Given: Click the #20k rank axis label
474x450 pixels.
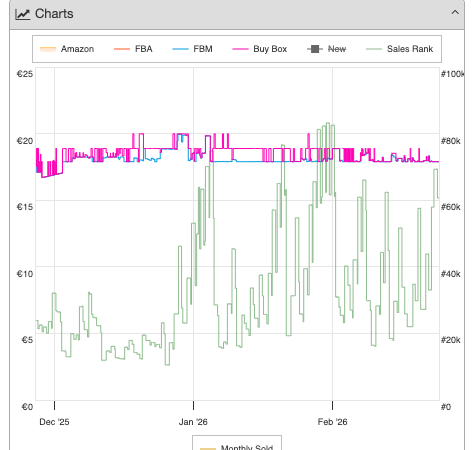Looking at the screenshot, I should [451, 340].
